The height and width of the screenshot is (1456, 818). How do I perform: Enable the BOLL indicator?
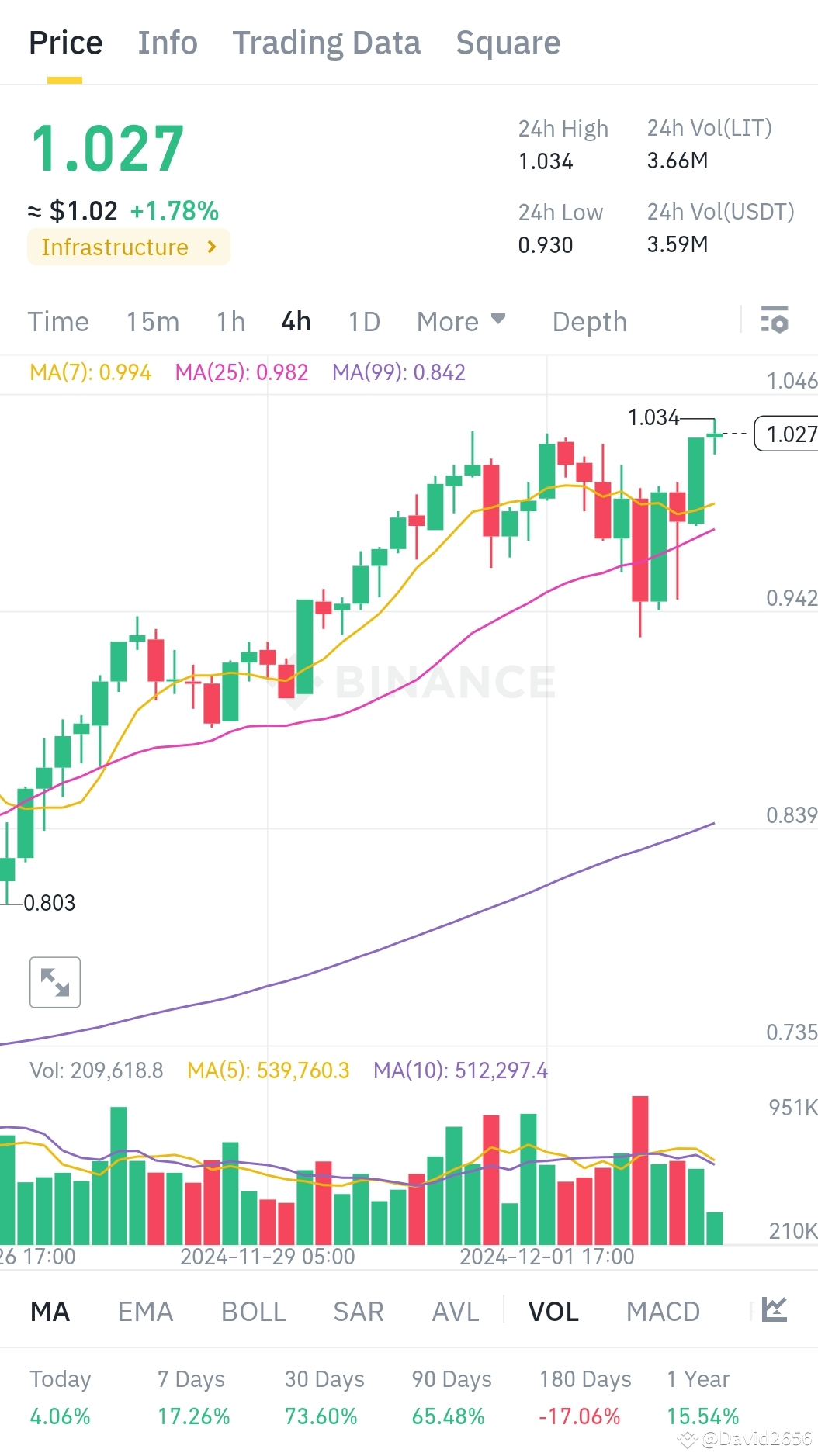click(x=253, y=1312)
